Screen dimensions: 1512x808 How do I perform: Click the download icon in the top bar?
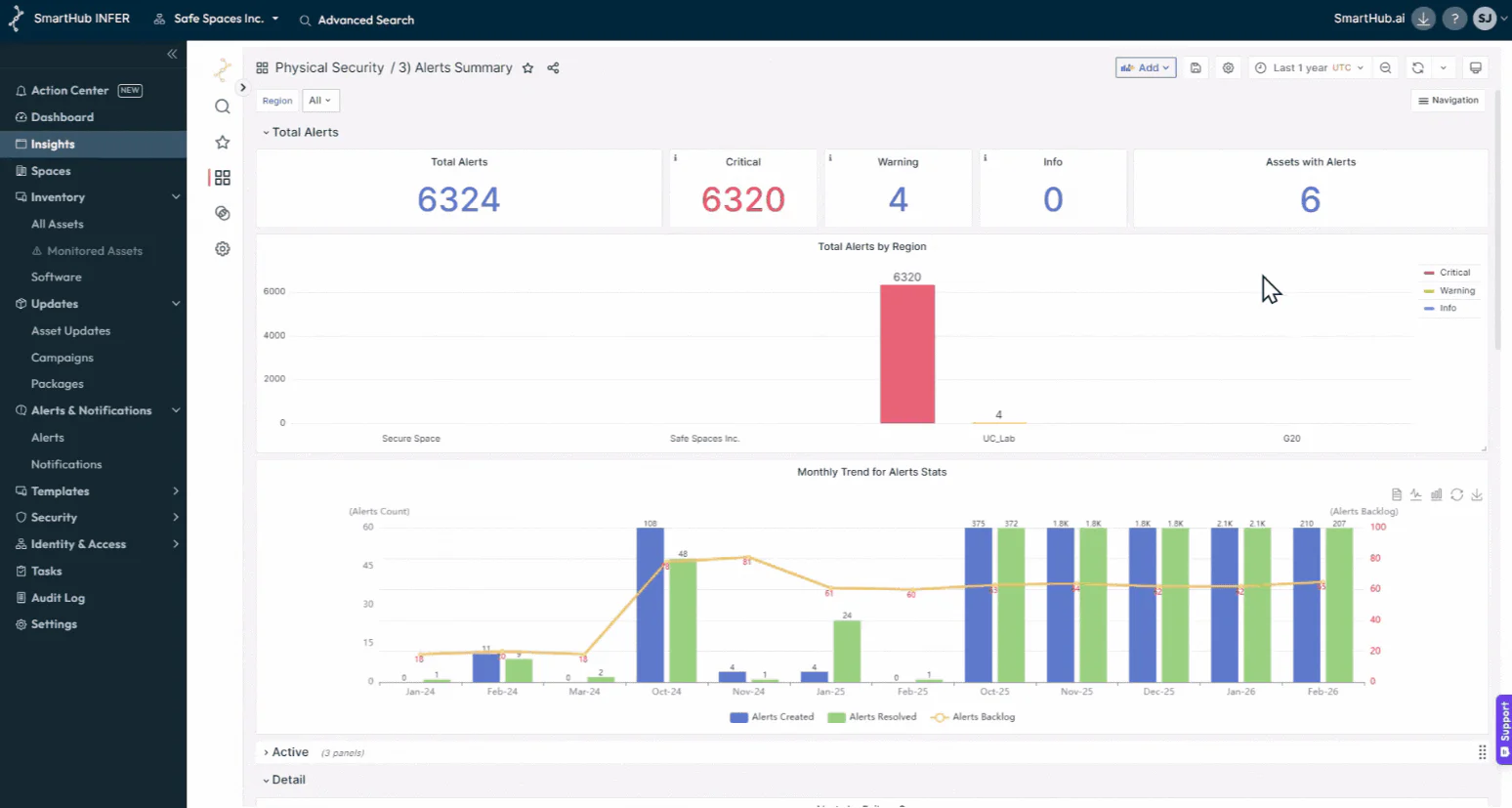(x=1423, y=19)
